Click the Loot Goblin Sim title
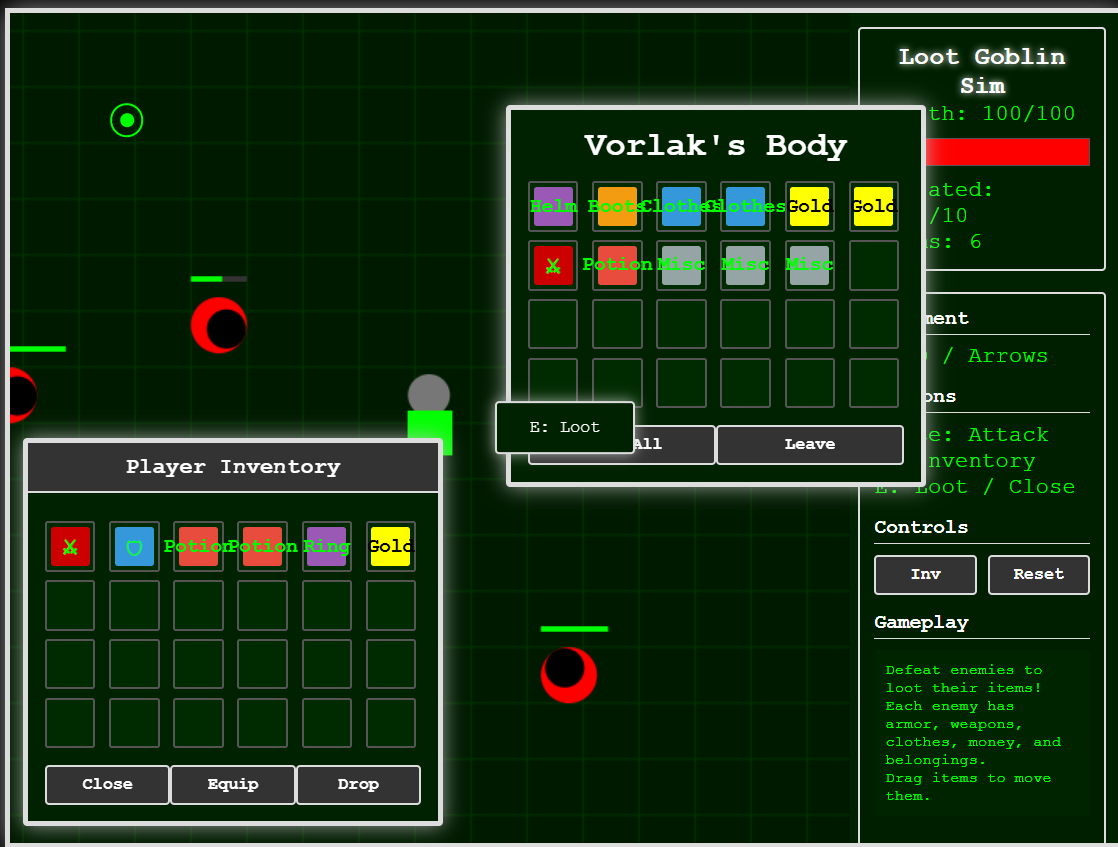The width and height of the screenshot is (1118, 847). click(x=982, y=71)
